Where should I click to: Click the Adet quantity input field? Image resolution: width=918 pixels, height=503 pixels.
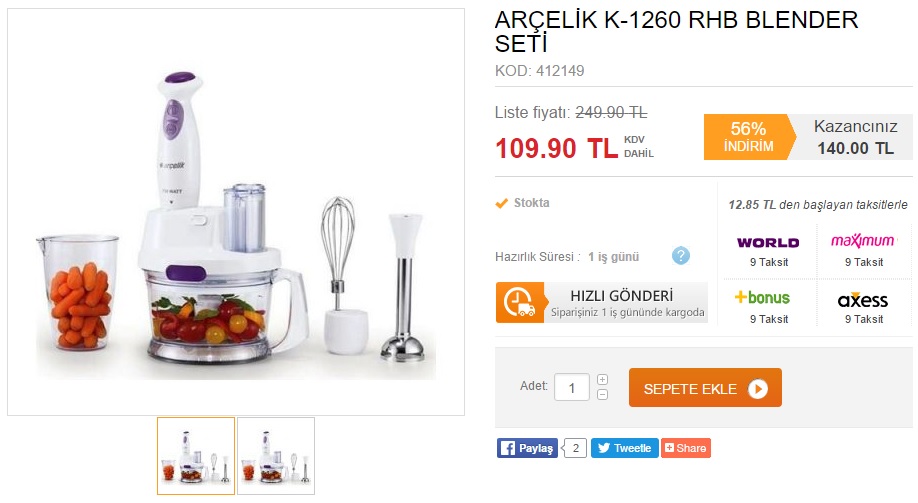571,388
